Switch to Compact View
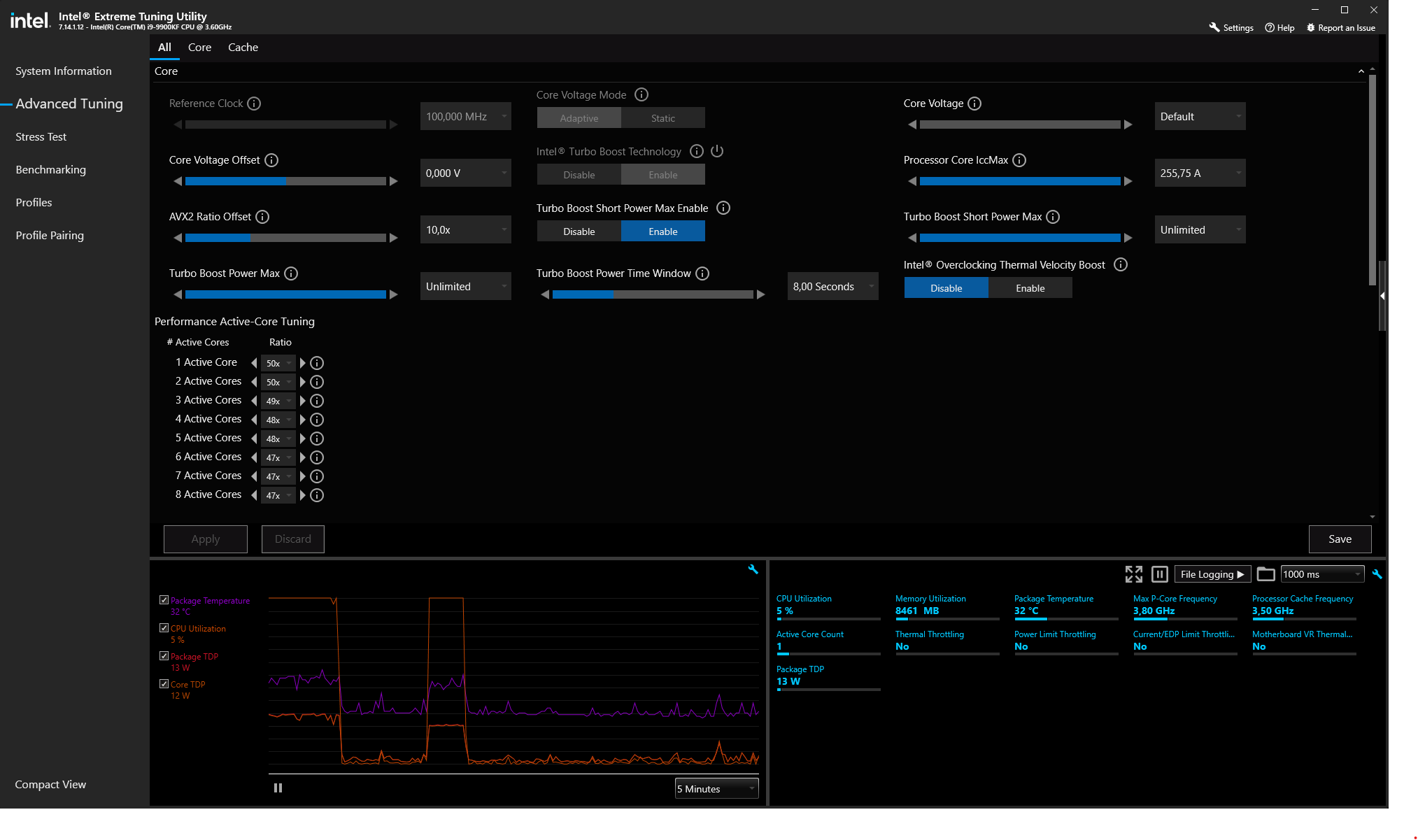Image resolution: width=1418 pixels, height=840 pixels. [x=50, y=785]
